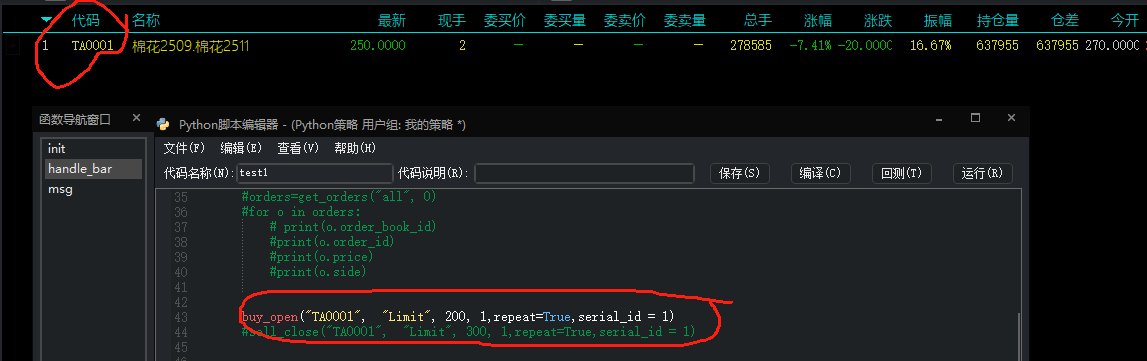Open the 编辑(E) menu
The width and height of the screenshot is (1147, 361).
(241, 148)
